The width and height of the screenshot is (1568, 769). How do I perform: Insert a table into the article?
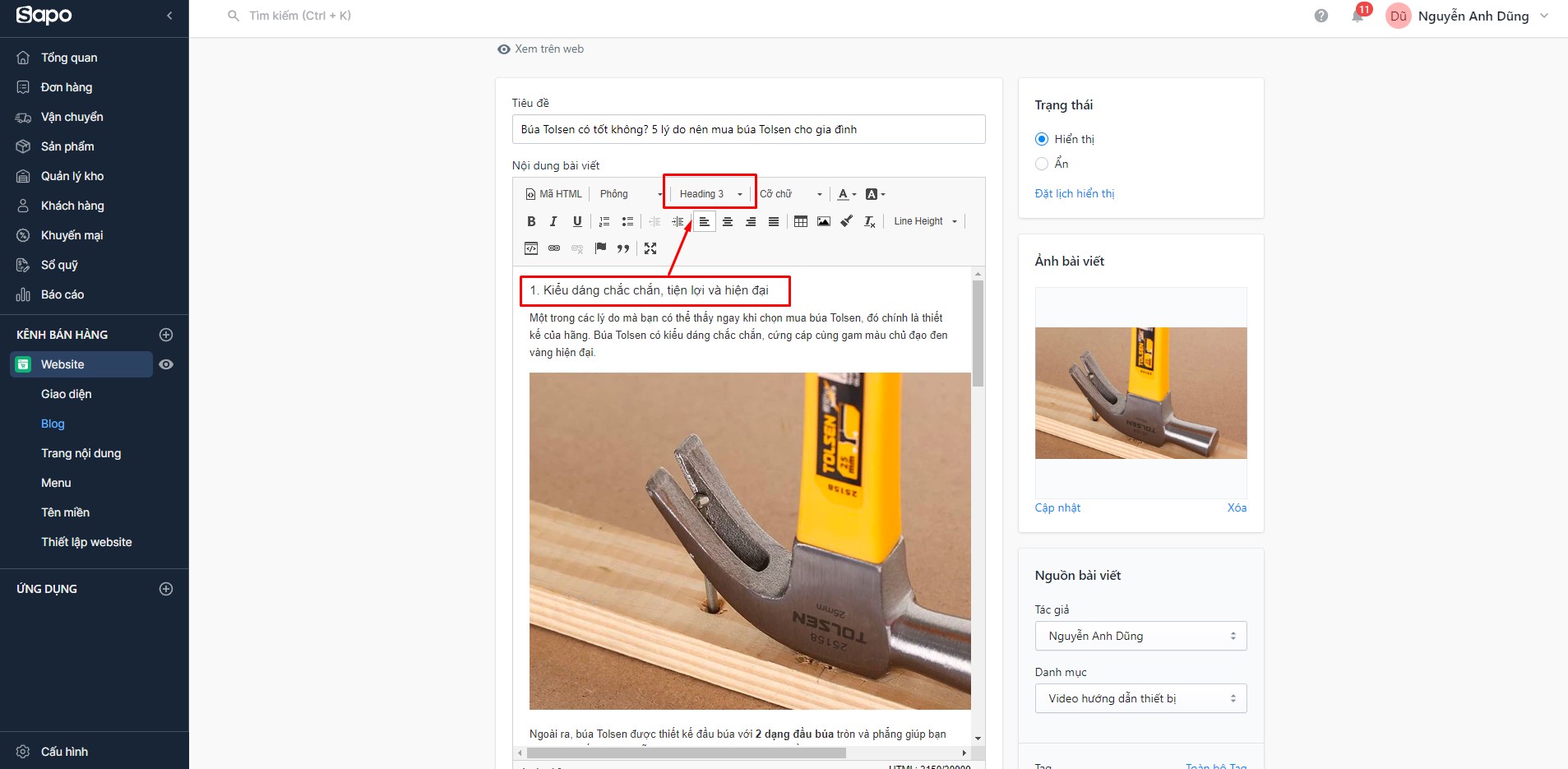[801, 221]
